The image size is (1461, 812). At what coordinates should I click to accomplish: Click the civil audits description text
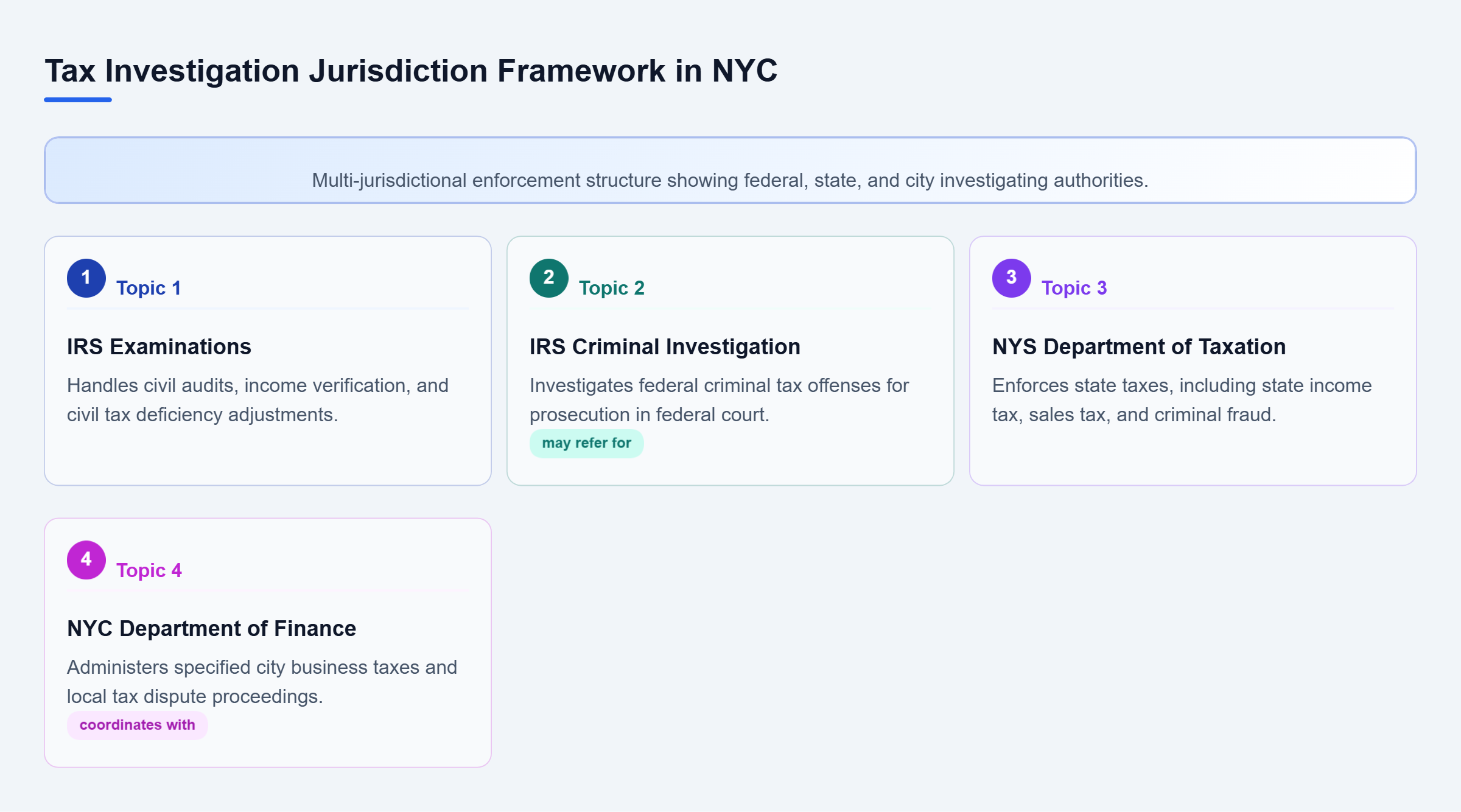258,400
